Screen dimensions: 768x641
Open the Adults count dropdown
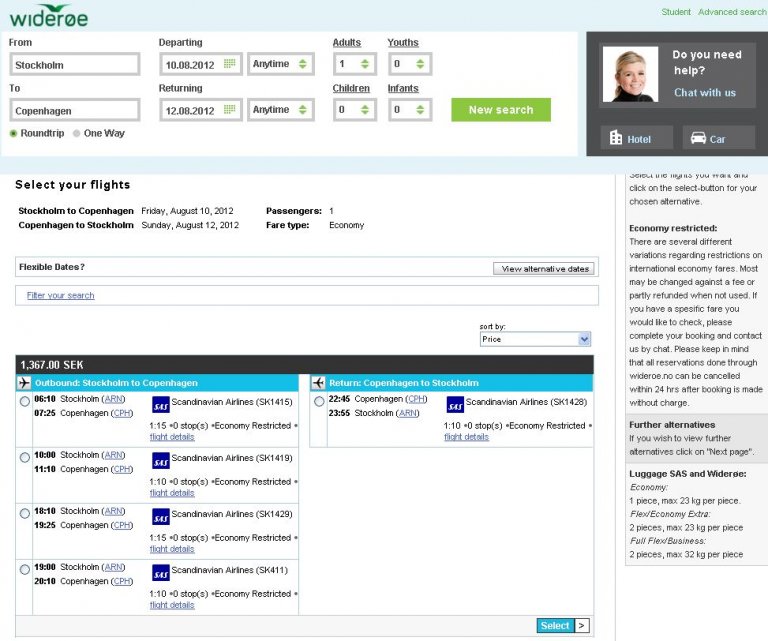[x=354, y=64]
